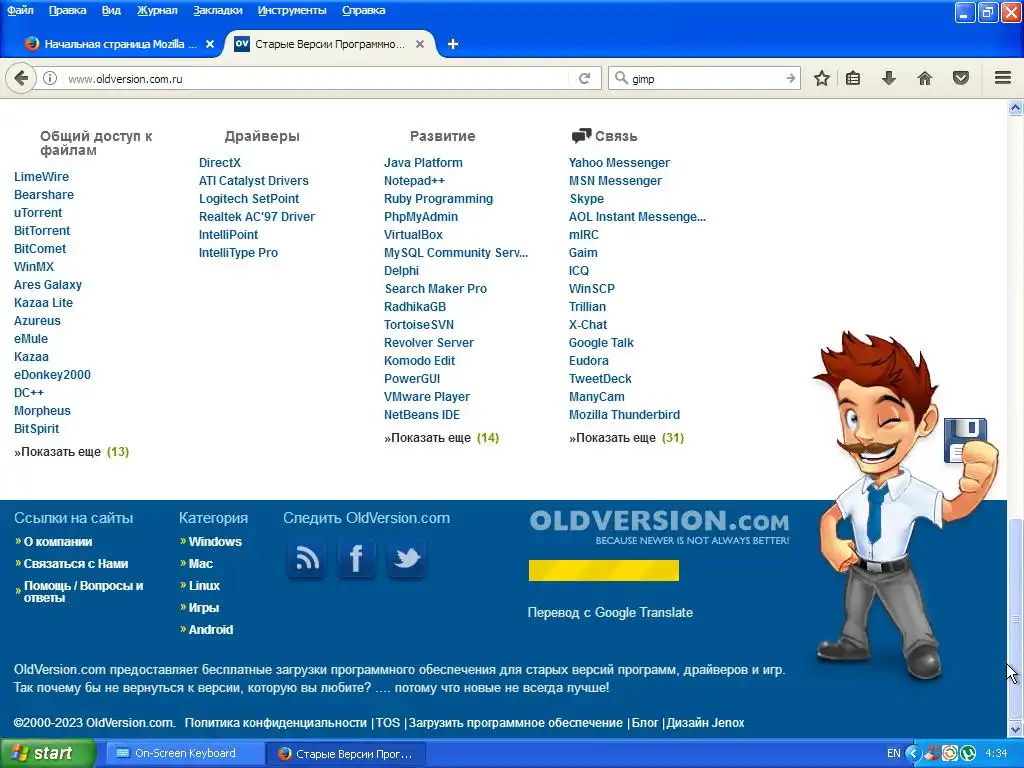The height and width of the screenshot is (768, 1024).
Task: Open site info icon in address bar
Action: click(50, 78)
